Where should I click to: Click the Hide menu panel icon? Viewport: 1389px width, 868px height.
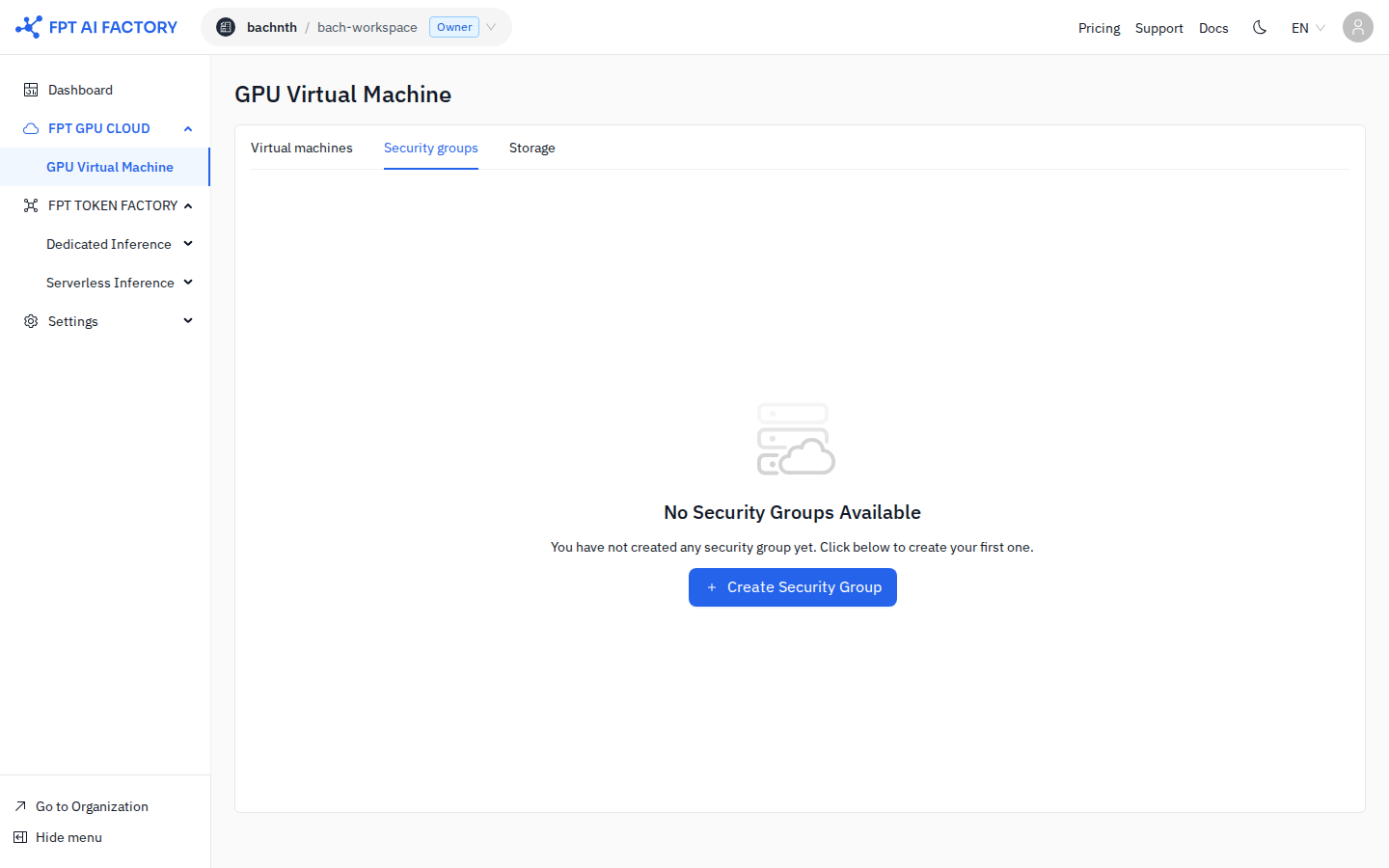pyautogui.click(x=20, y=837)
